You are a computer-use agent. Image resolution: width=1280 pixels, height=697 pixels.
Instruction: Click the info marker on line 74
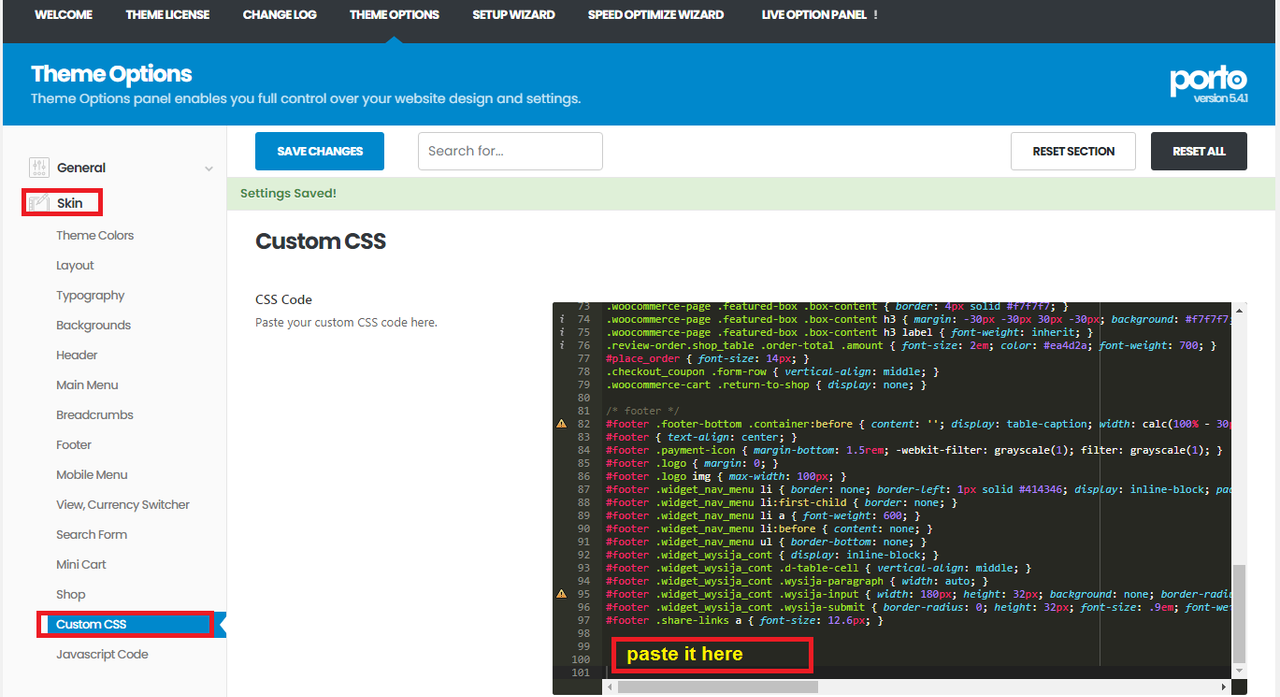coord(562,320)
